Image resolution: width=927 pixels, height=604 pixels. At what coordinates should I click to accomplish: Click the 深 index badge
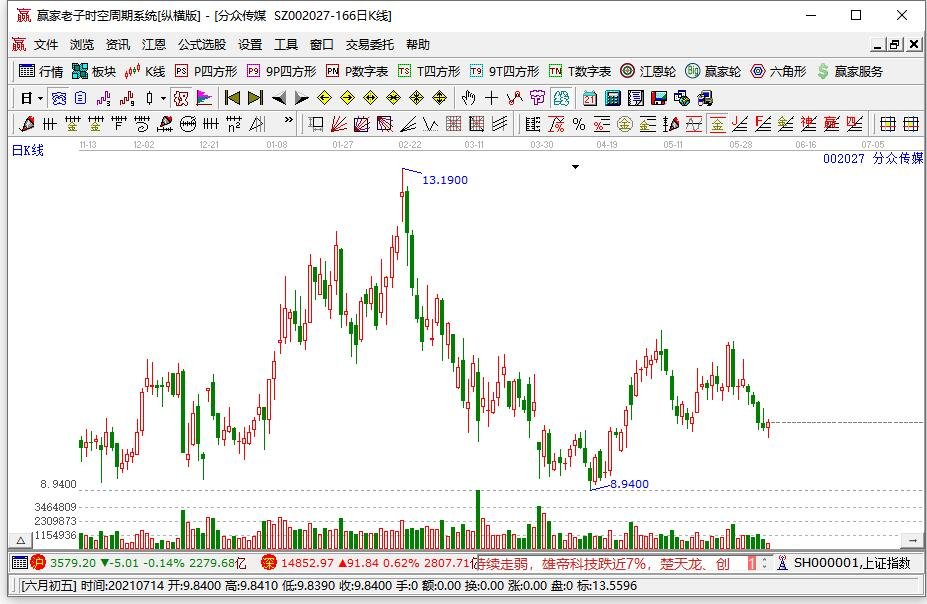coord(269,563)
